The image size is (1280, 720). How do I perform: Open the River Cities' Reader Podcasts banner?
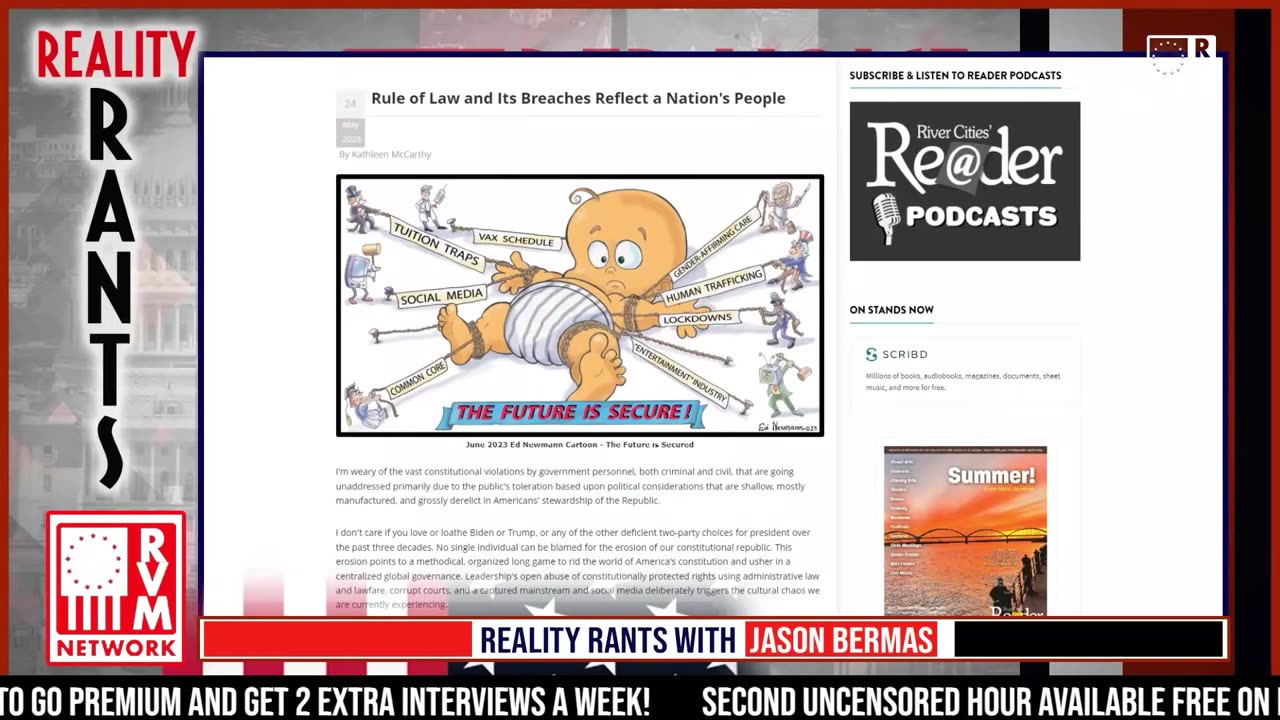965,181
